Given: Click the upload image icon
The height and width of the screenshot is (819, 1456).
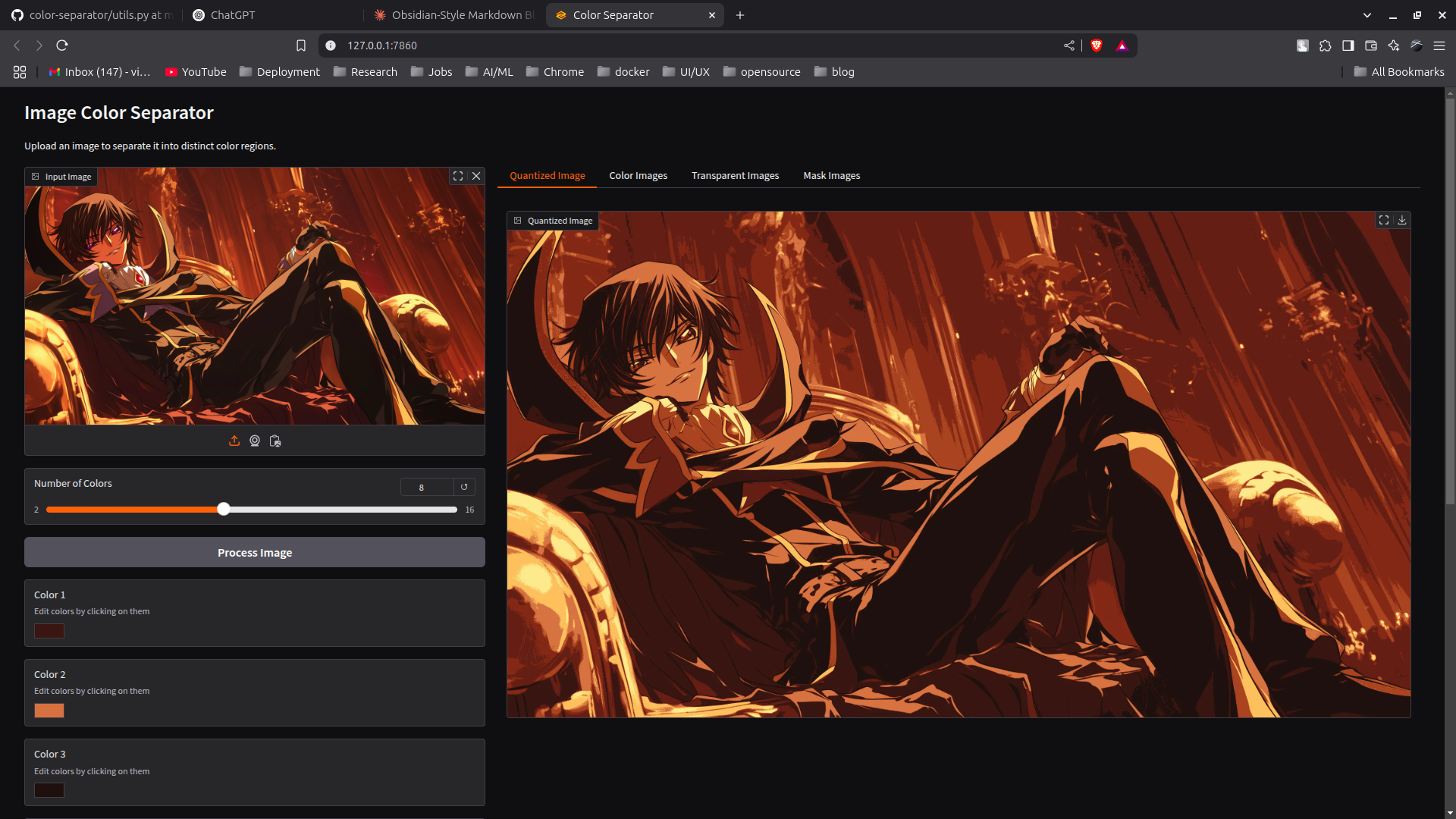Looking at the screenshot, I should [234, 441].
